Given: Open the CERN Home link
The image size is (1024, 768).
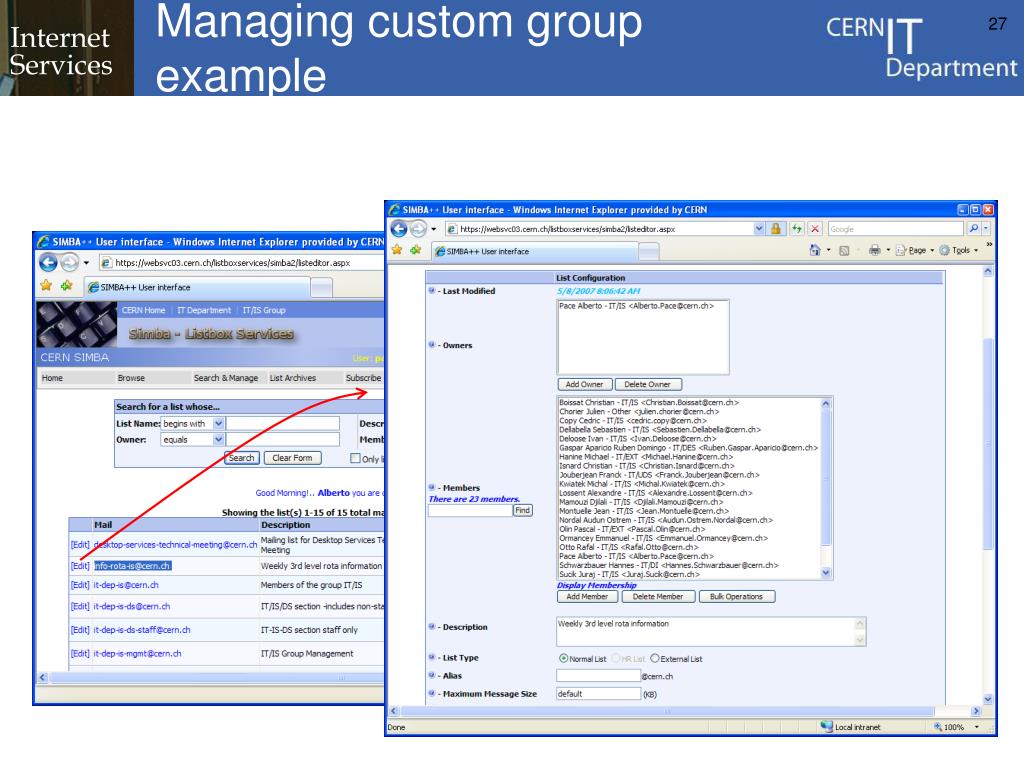Looking at the screenshot, I should pos(143,310).
